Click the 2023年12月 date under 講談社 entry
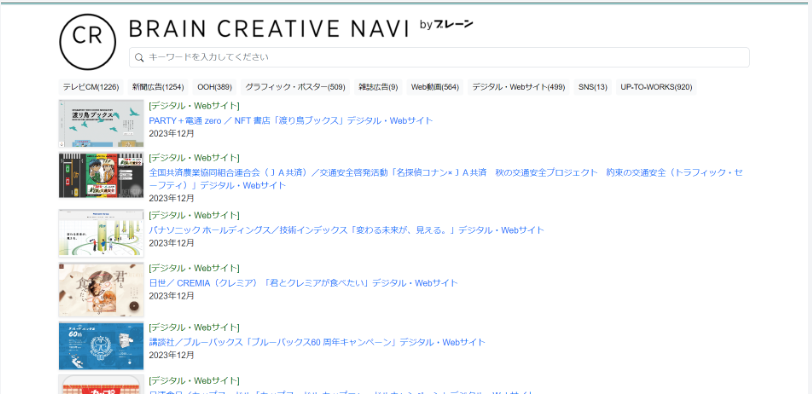 tap(171, 355)
